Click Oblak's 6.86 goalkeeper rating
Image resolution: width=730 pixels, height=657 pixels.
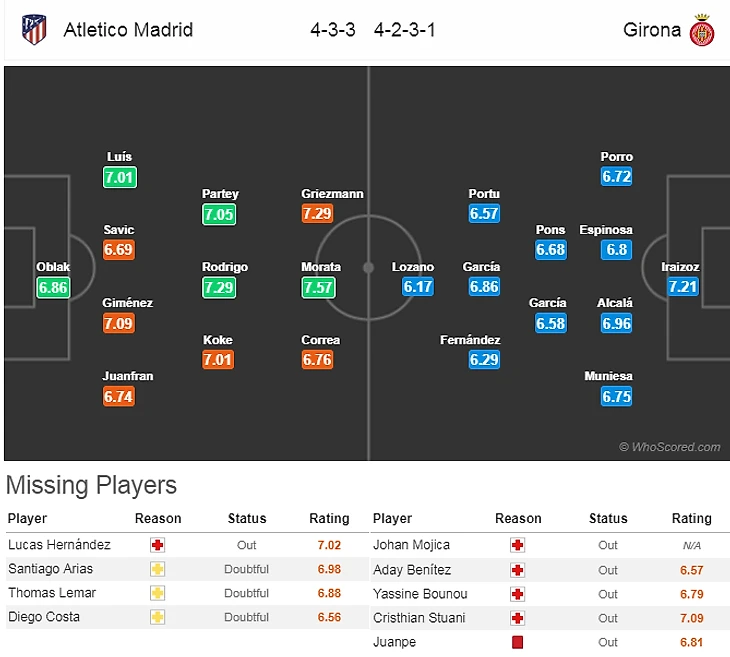click(53, 287)
